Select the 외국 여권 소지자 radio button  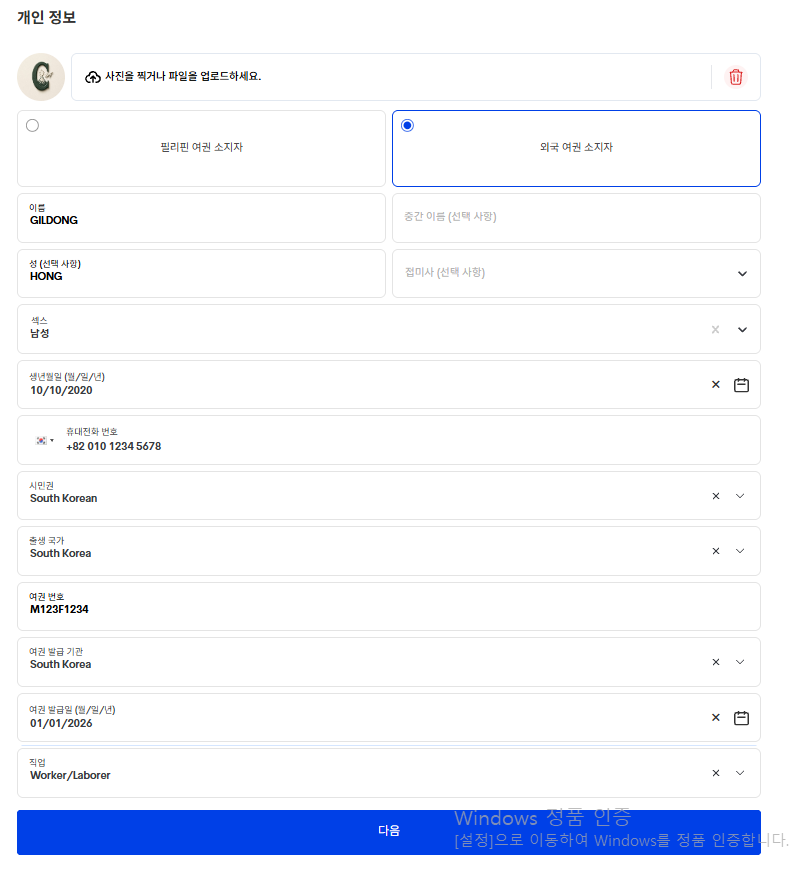[407, 125]
